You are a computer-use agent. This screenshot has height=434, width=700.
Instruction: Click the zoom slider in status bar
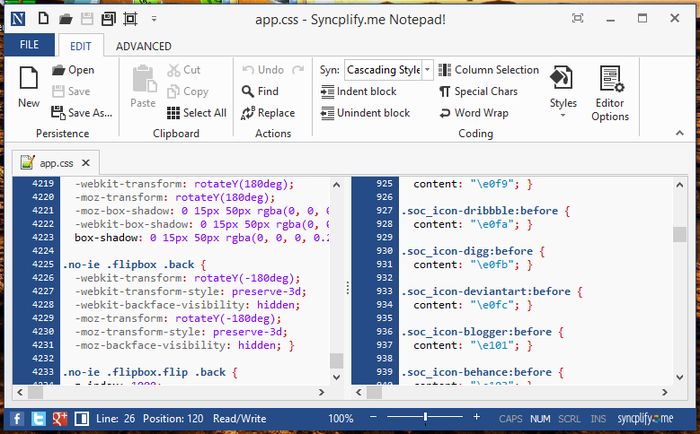(426, 417)
